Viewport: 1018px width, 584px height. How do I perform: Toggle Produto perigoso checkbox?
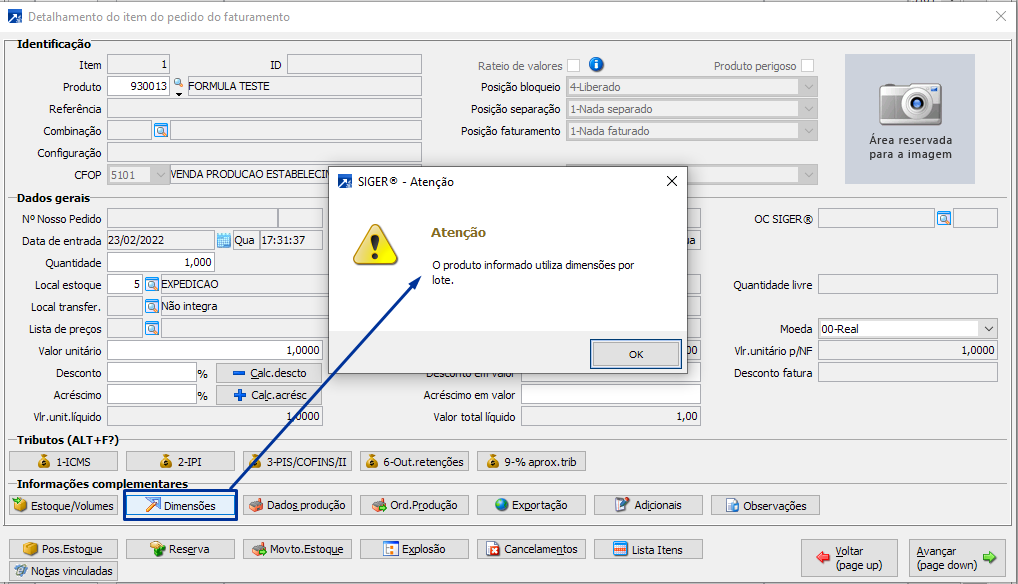808,66
